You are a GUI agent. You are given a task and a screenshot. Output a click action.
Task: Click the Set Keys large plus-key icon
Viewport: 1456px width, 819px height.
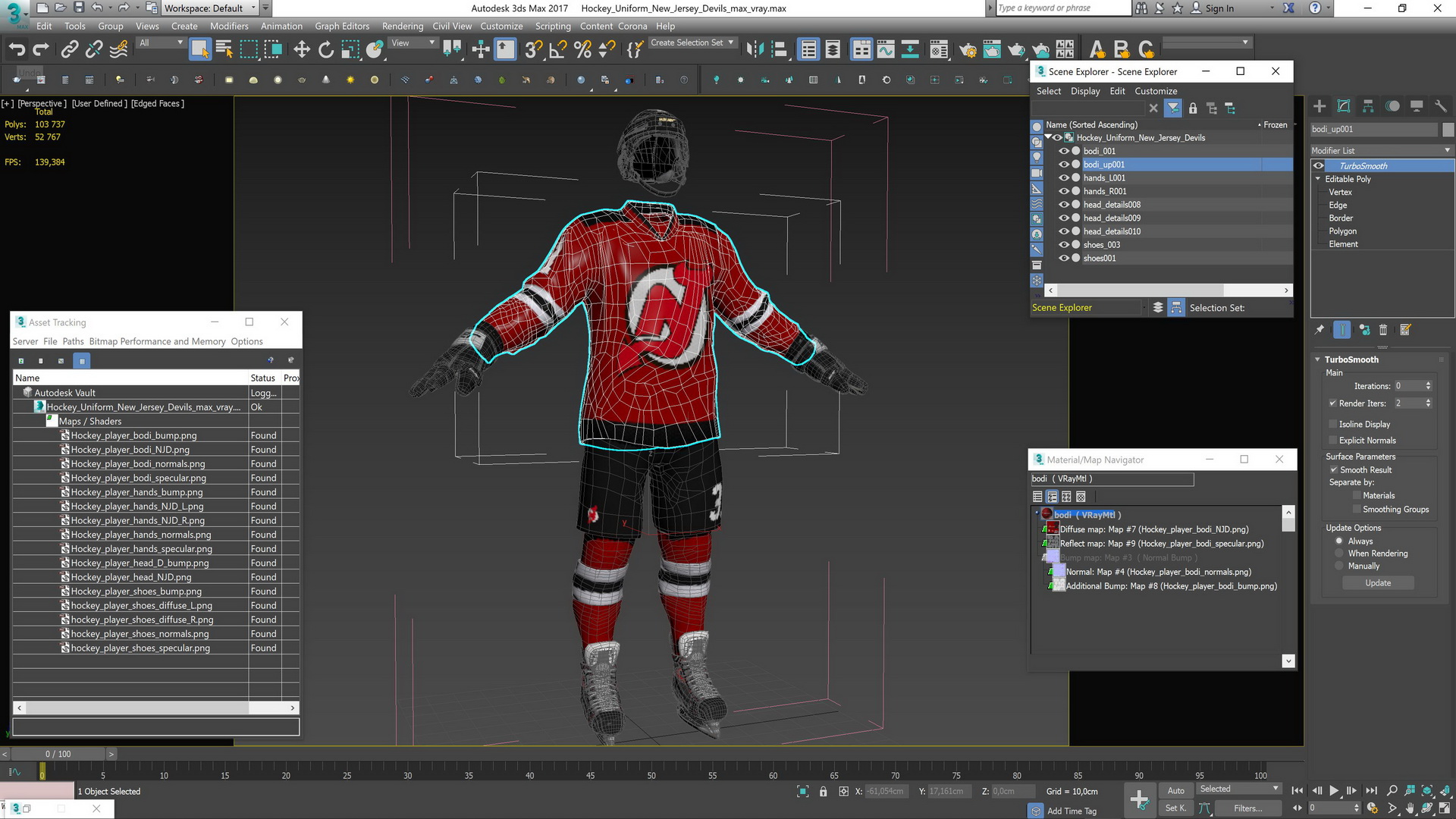click(x=1139, y=799)
